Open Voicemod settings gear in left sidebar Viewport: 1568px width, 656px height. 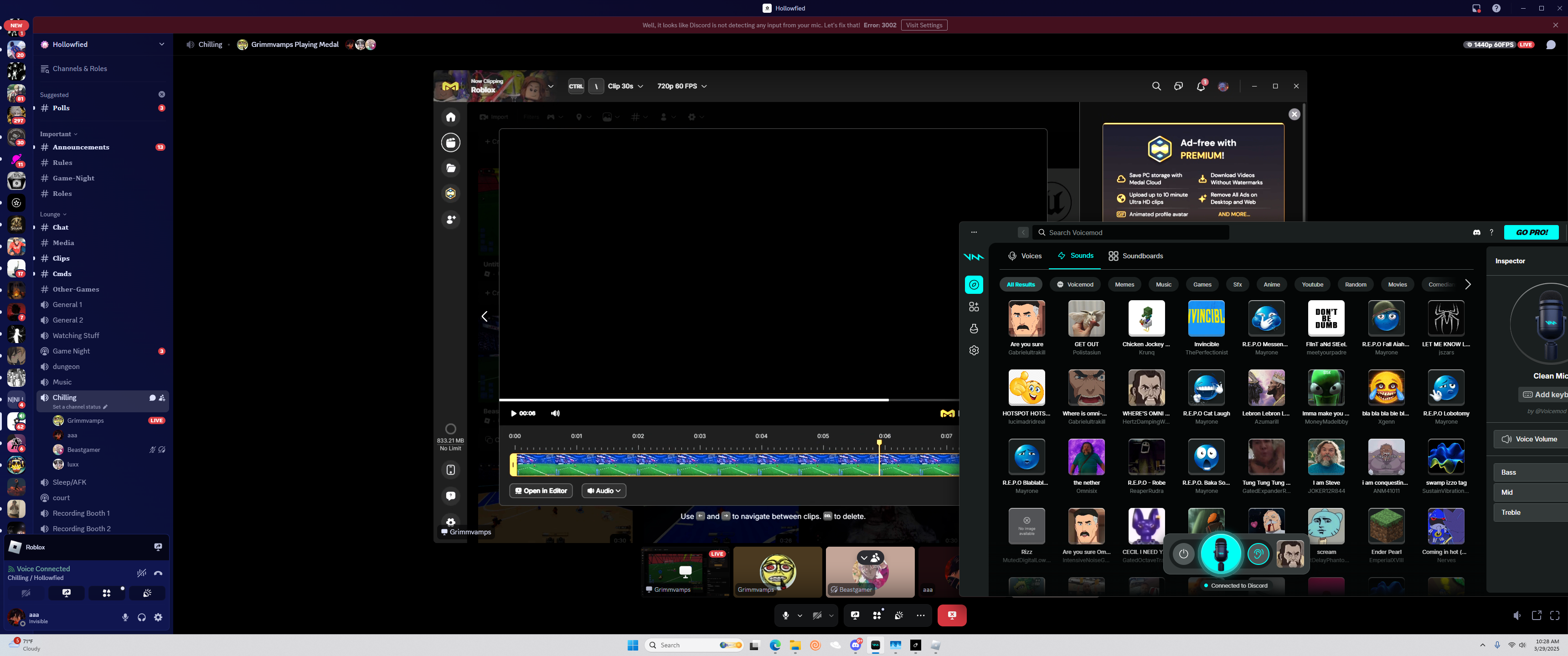[x=974, y=350]
